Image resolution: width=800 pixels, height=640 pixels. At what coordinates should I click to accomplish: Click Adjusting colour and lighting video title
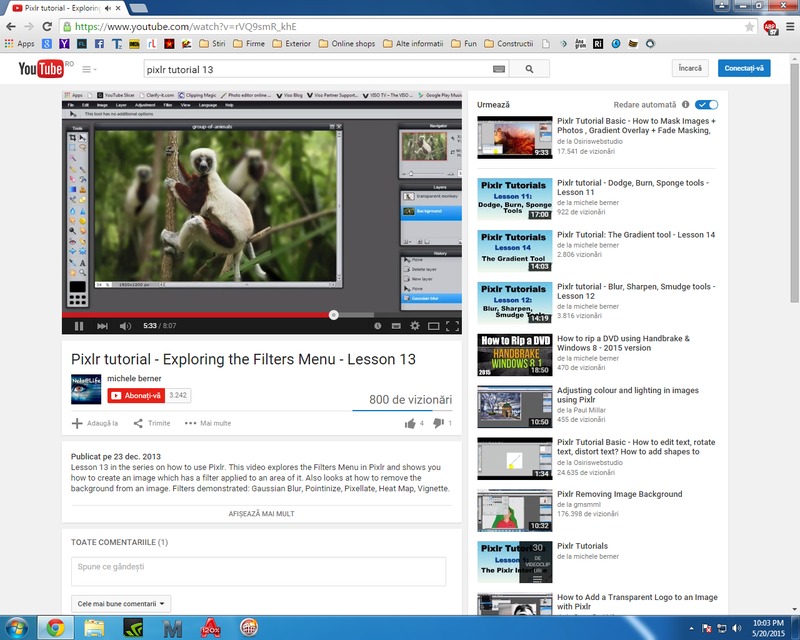pyautogui.click(x=628, y=395)
